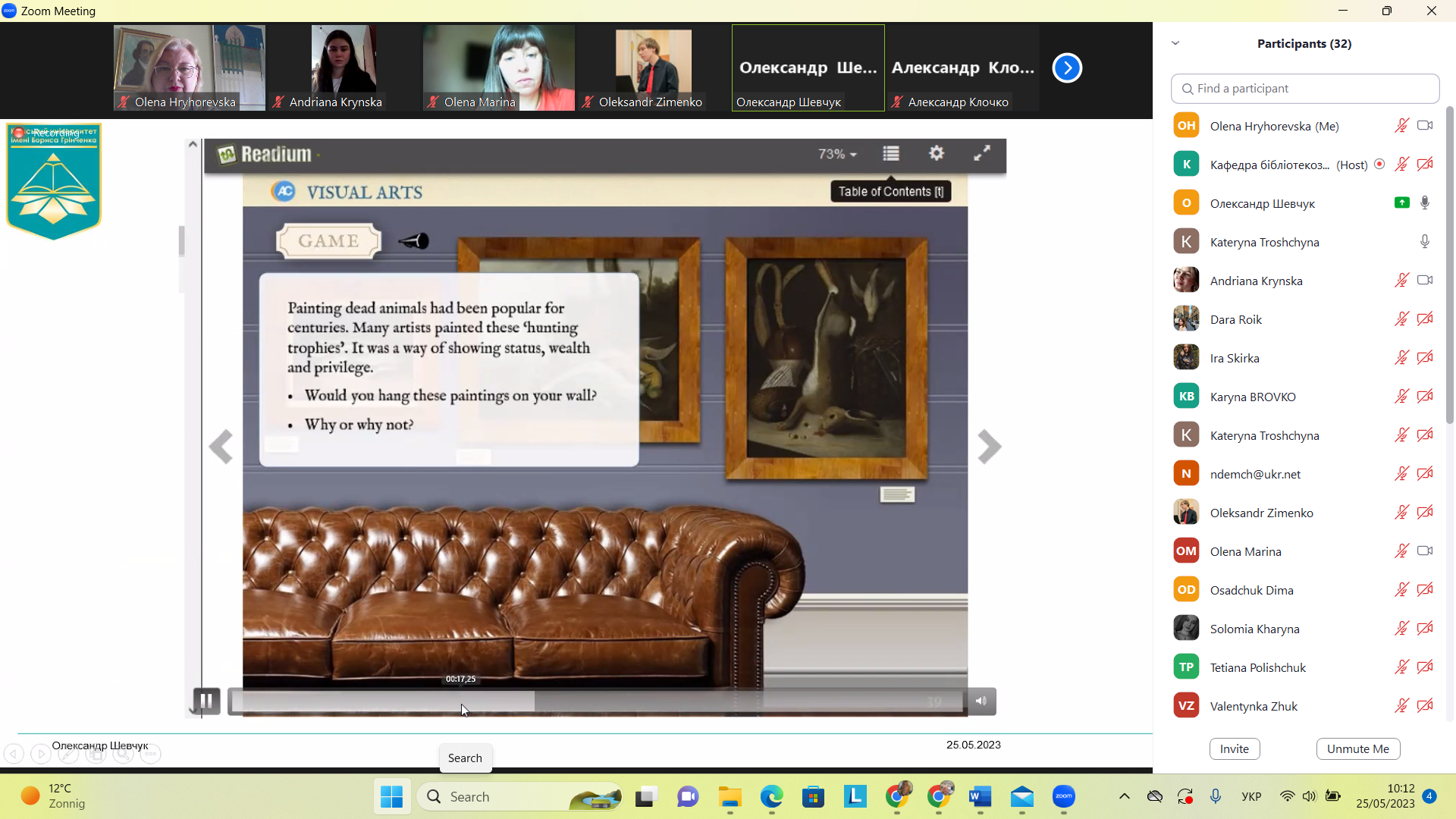
Task: Select Dara Roik in participants list
Action: click(x=1236, y=319)
